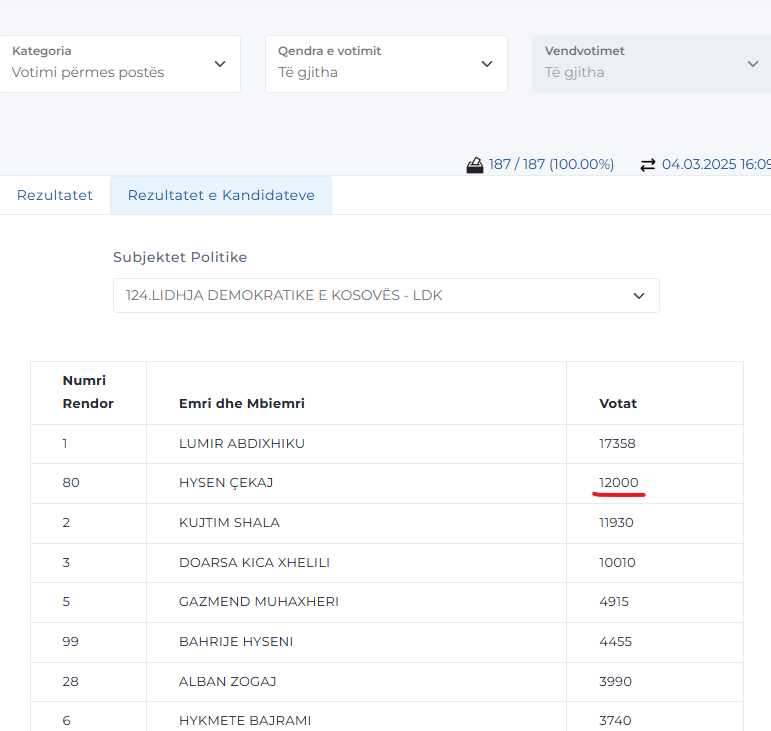Click order number 99 in table
Viewport: 771px width, 731px height.
71,642
